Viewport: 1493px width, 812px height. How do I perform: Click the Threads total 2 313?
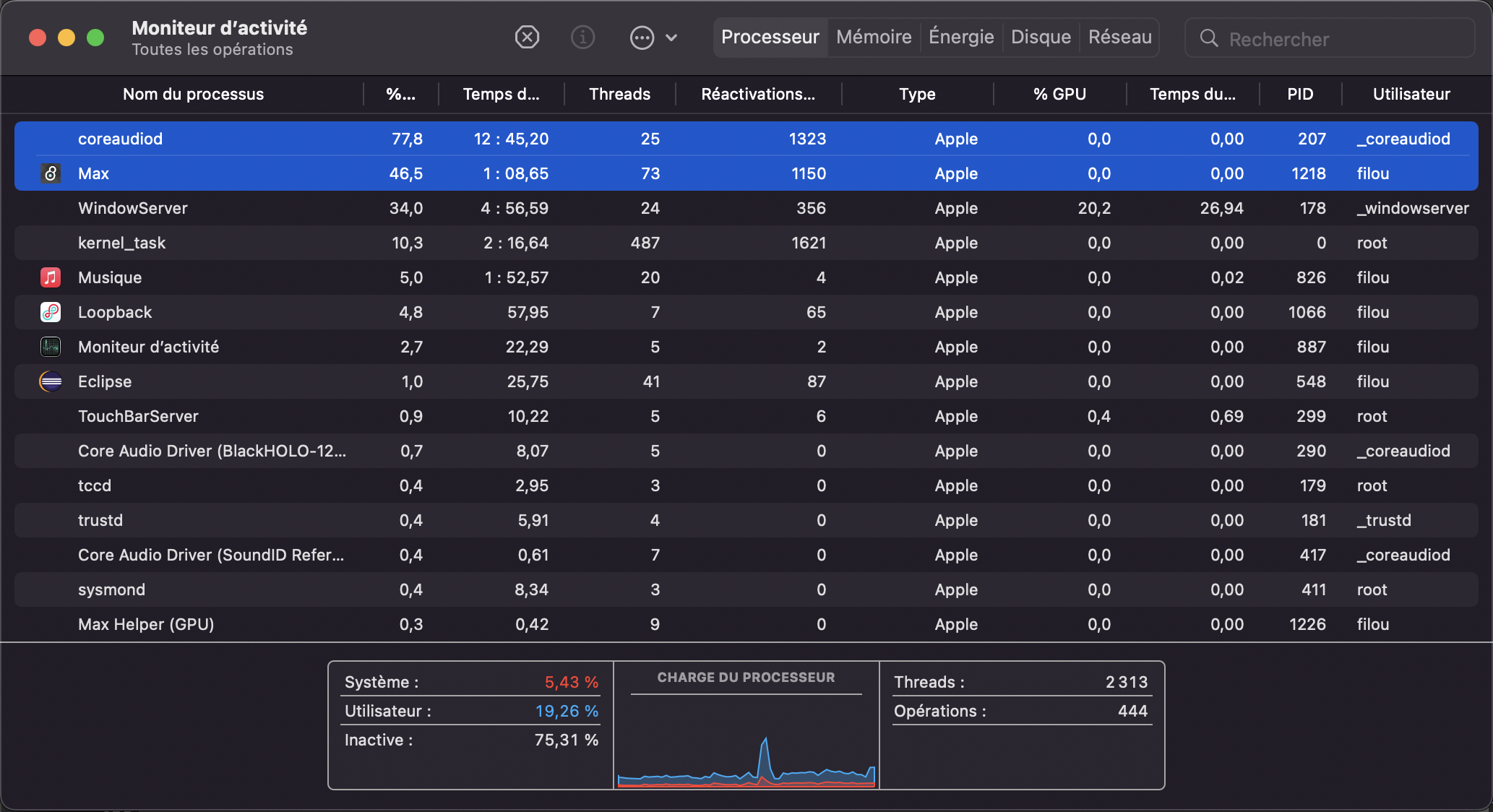click(1127, 682)
